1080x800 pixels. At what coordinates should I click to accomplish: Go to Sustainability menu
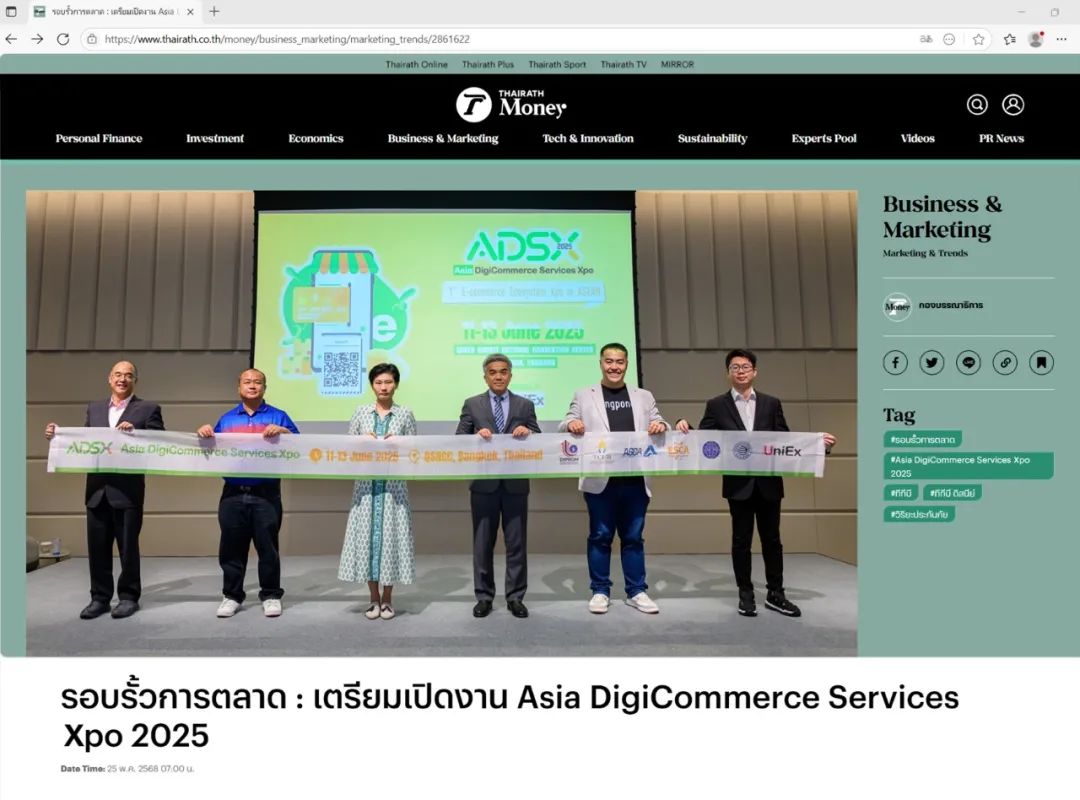tap(712, 139)
